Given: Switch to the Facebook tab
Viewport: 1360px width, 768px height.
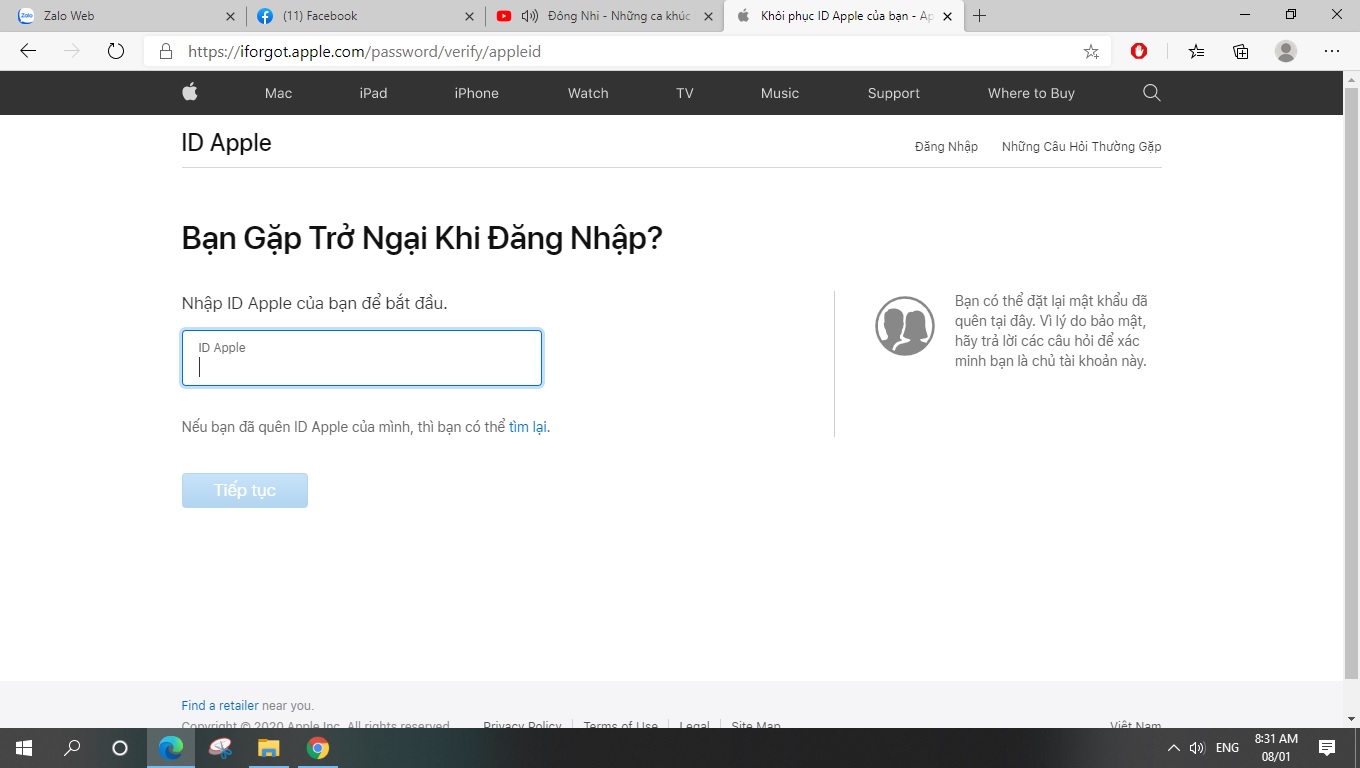Looking at the screenshot, I should point(365,16).
